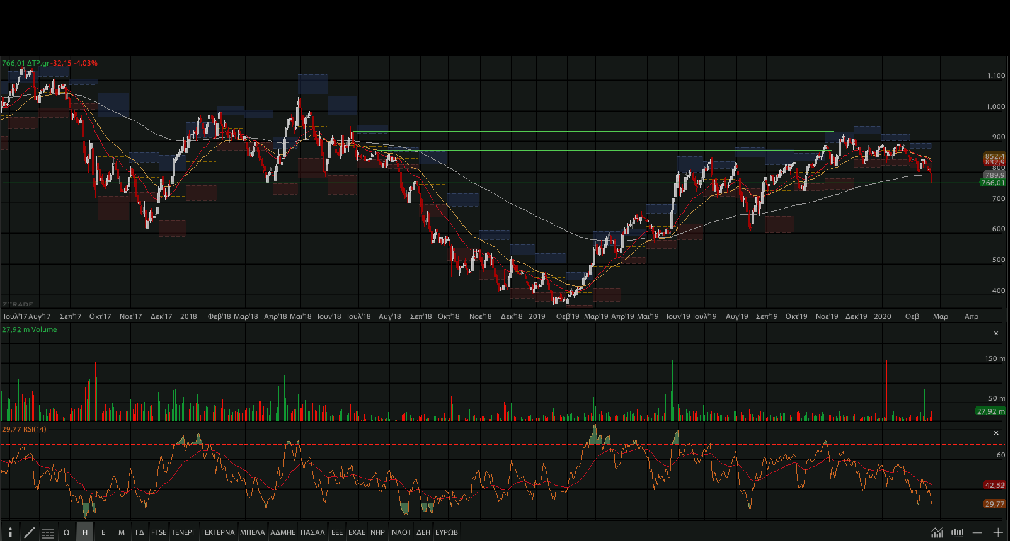Select the M timeframe button
1010x541 pixels.
pyautogui.click(x=121, y=532)
